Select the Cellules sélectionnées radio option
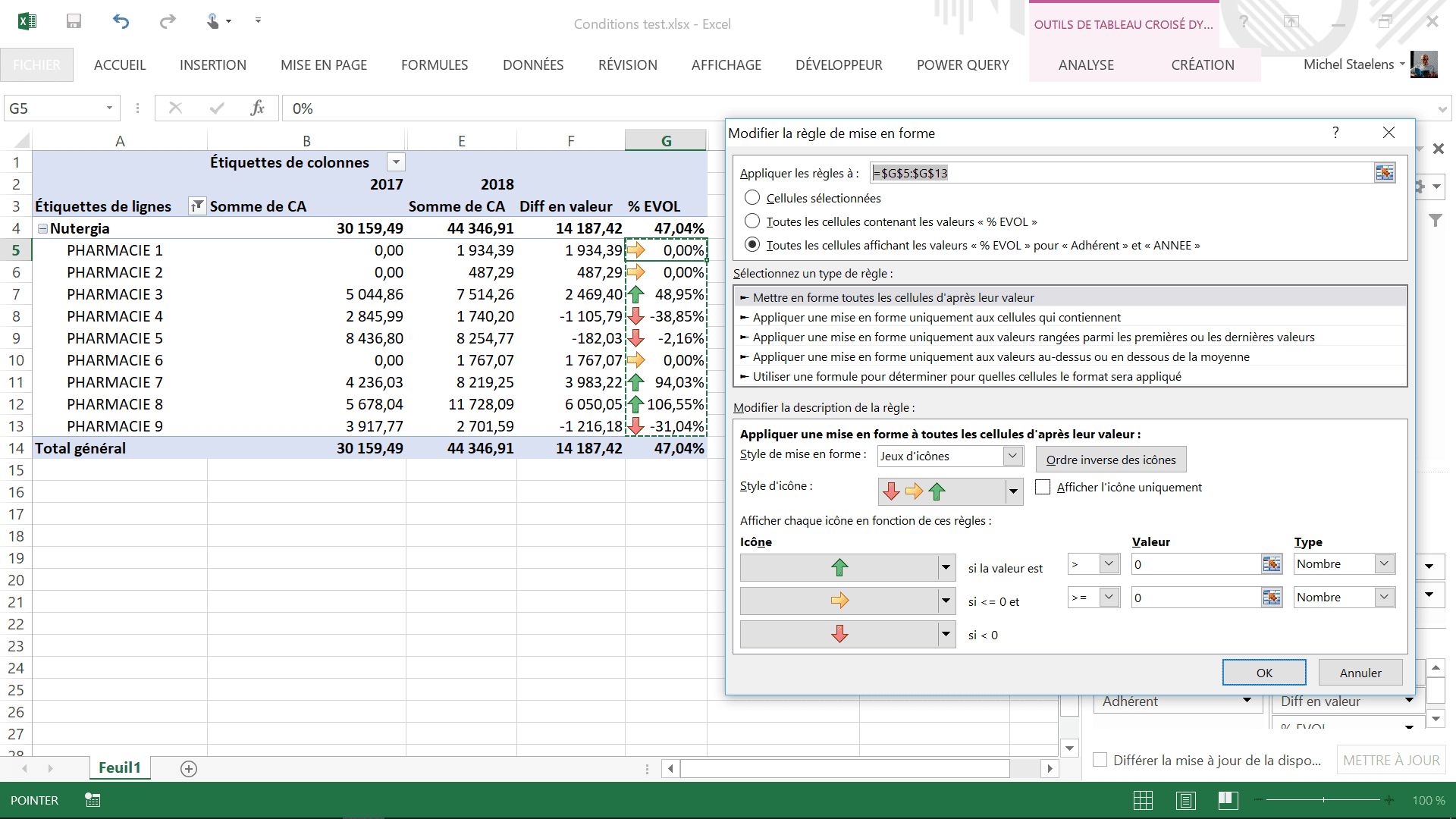The width and height of the screenshot is (1456, 819). [x=752, y=198]
